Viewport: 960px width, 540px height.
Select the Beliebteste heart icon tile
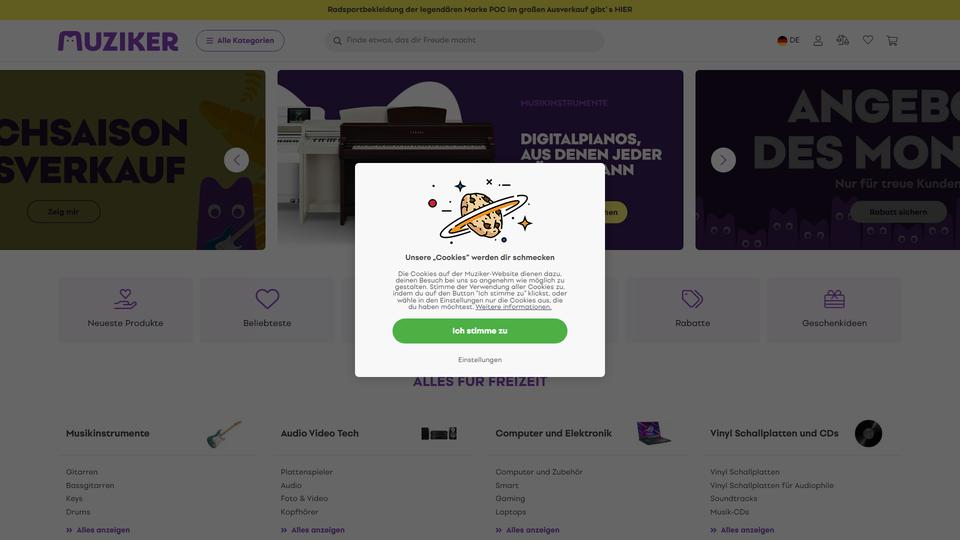point(267,310)
